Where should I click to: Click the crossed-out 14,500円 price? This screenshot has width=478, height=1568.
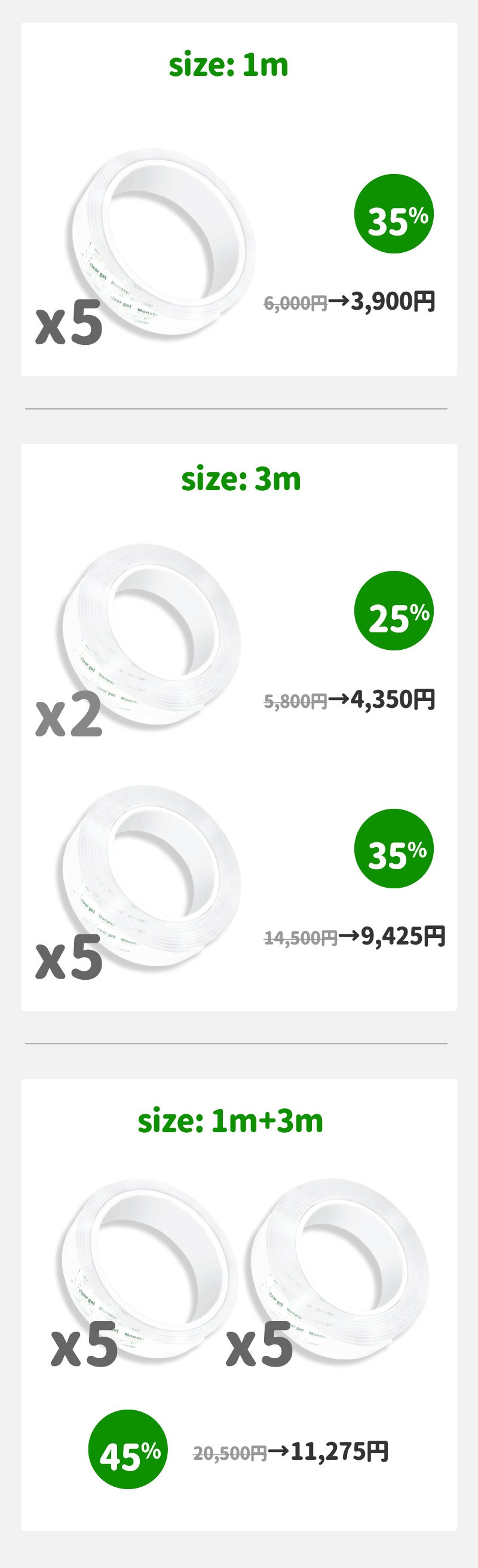(x=301, y=938)
